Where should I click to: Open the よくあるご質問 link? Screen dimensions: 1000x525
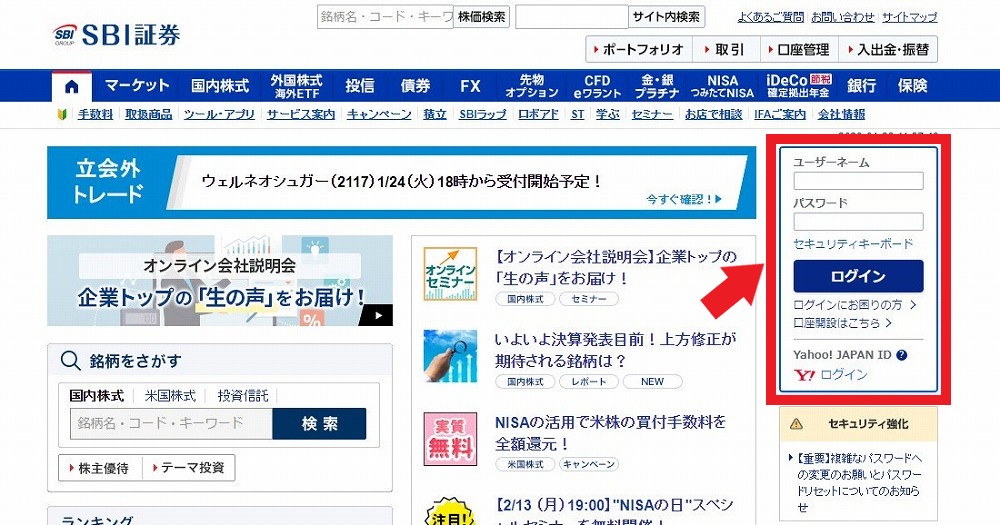pyautogui.click(x=770, y=17)
